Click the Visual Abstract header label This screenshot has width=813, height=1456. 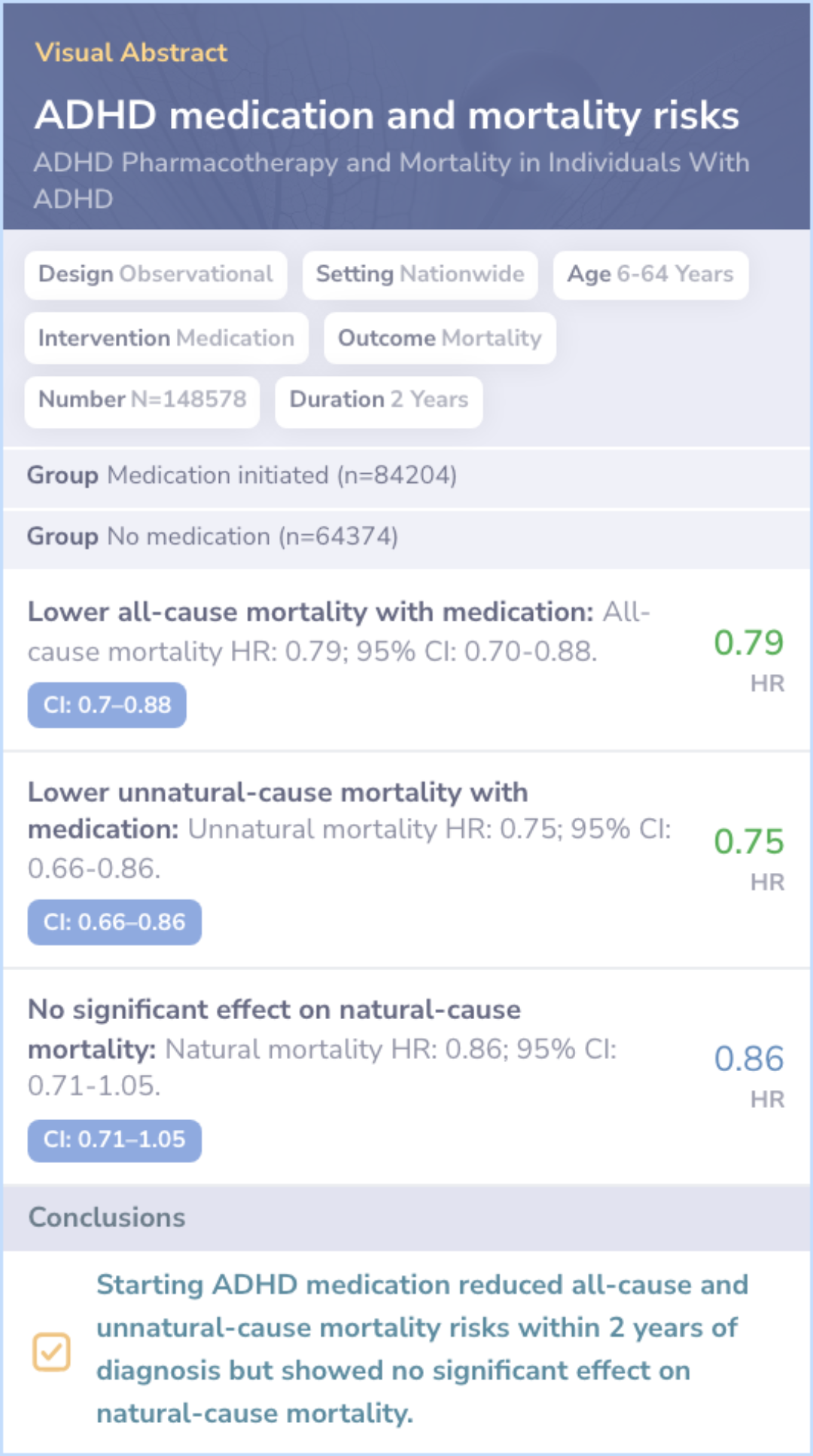click(131, 52)
